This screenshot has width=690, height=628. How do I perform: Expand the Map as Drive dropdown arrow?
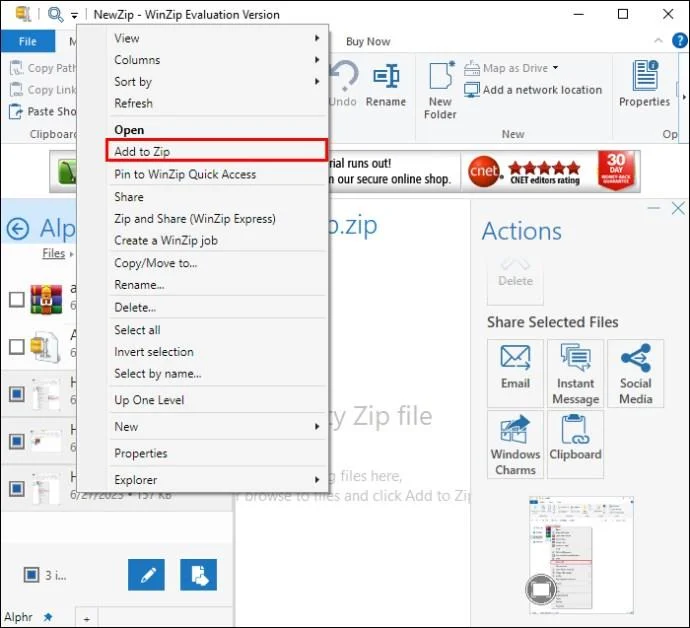555,67
